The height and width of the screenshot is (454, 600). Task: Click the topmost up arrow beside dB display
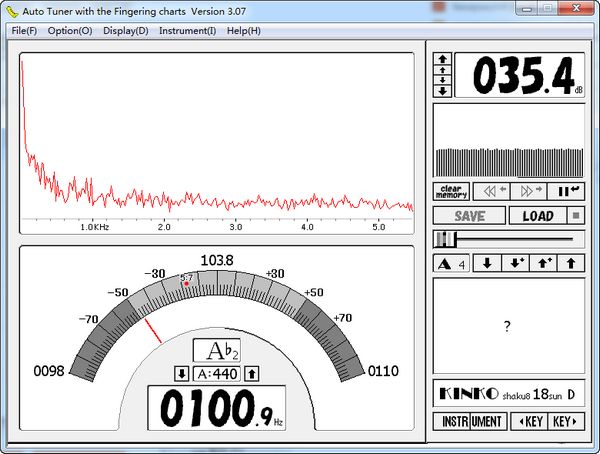click(x=442, y=59)
